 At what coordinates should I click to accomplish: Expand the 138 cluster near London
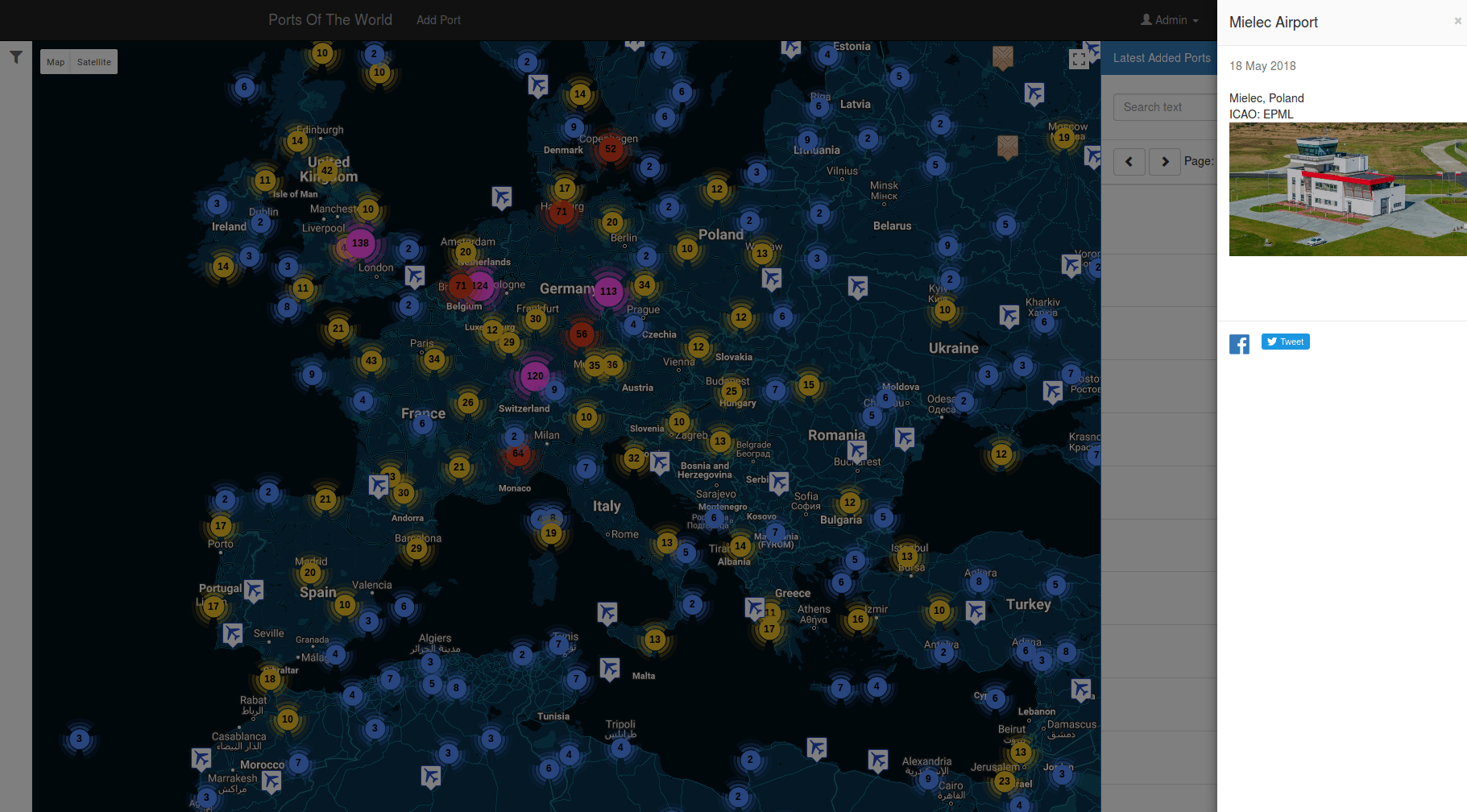[360, 242]
